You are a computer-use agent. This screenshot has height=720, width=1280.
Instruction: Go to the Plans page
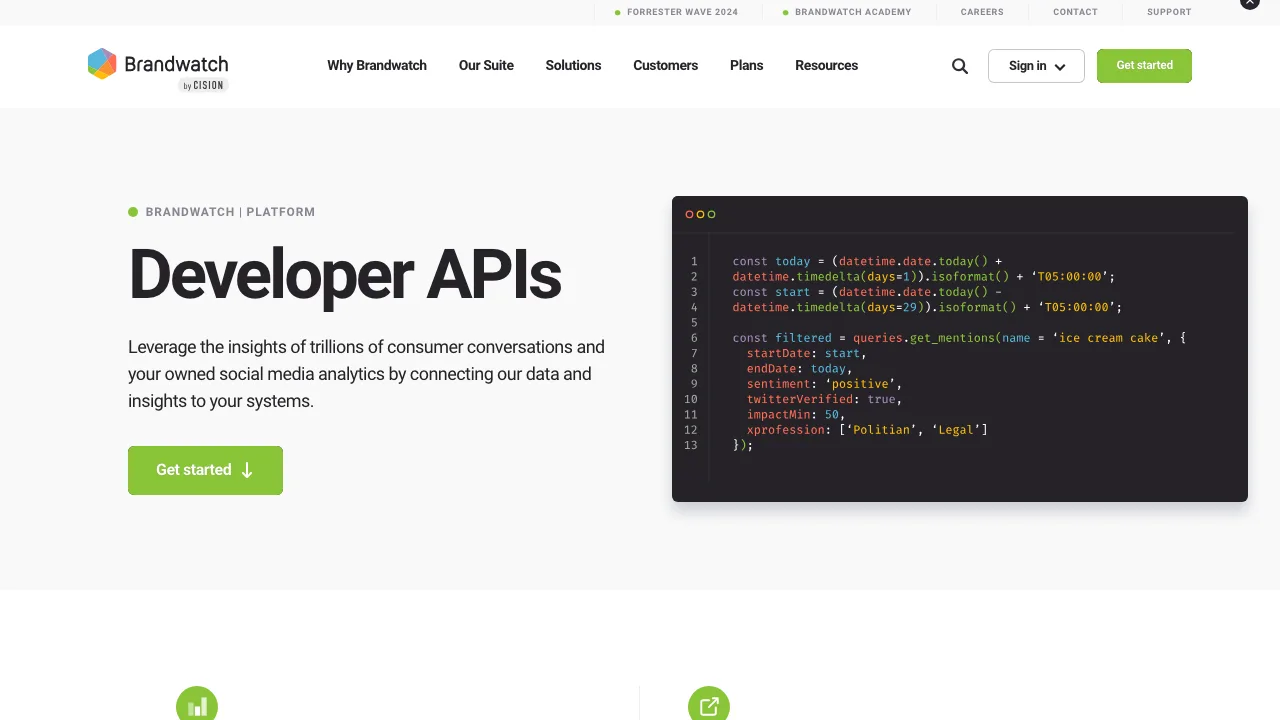(x=746, y=66)
